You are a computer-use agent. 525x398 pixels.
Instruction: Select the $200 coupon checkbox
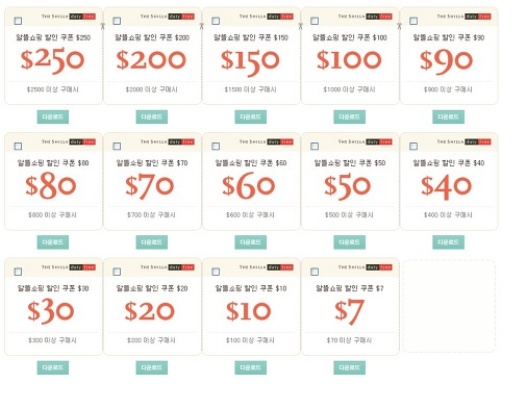click(117, 21)
